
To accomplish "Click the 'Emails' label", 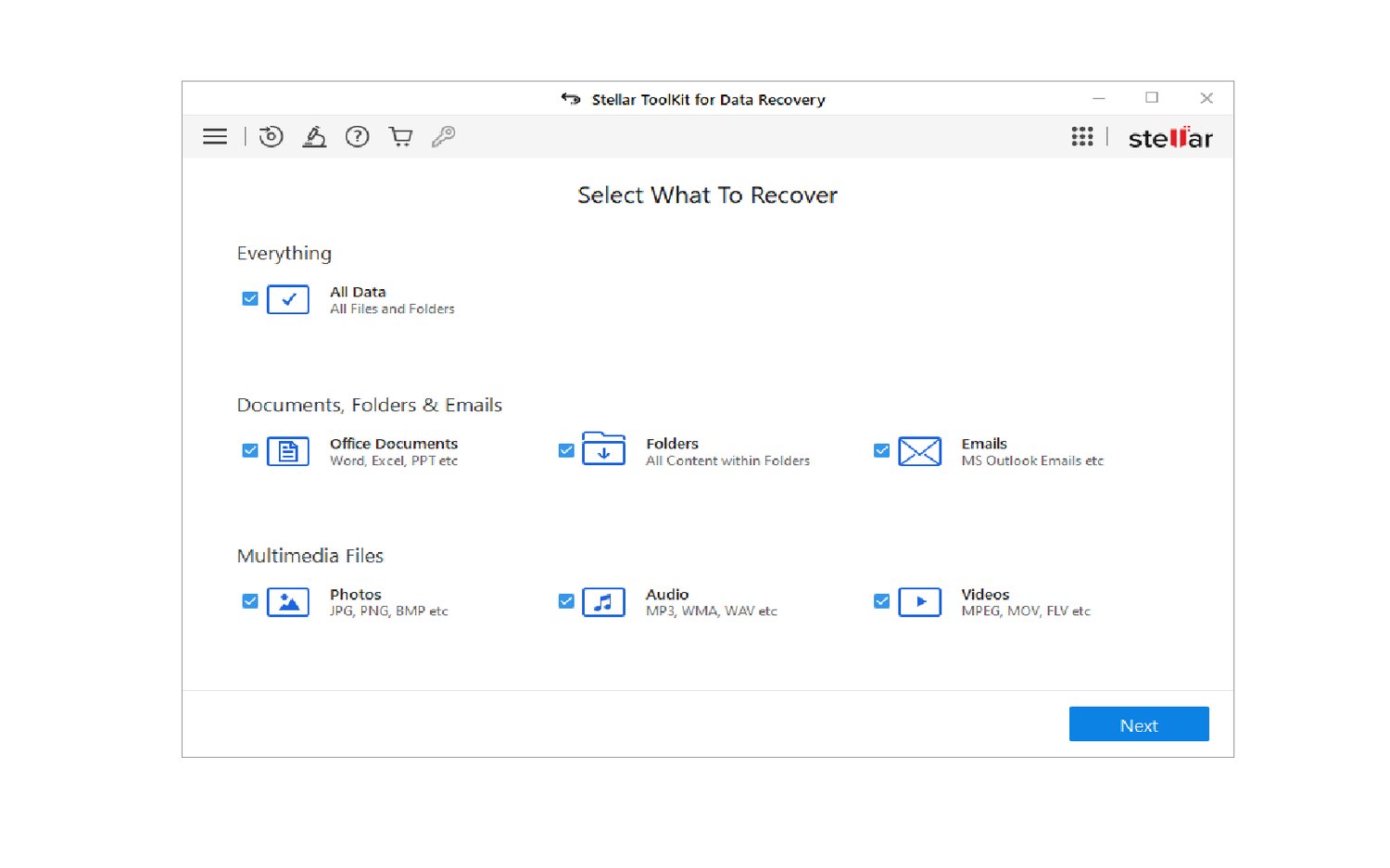I will tap(984, 444).
